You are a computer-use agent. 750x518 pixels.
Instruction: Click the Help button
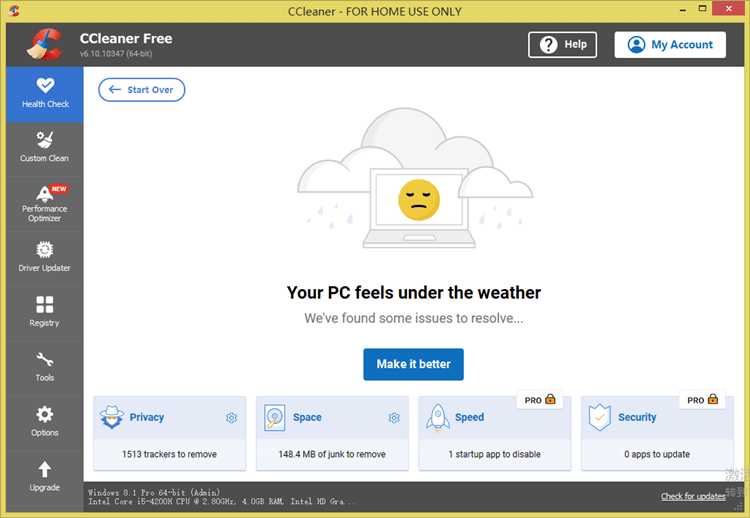[x=562, y=44]
